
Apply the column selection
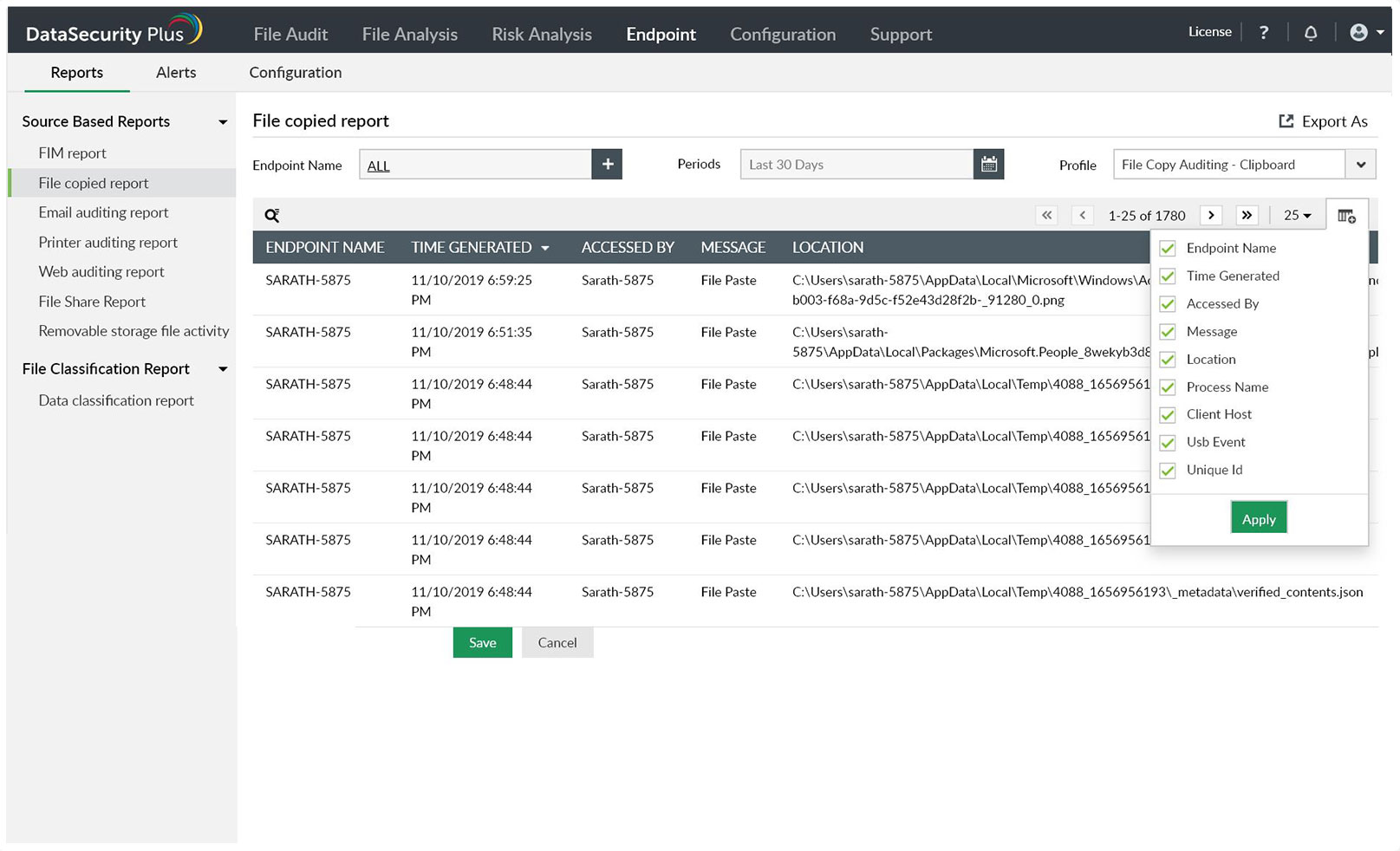pyautogui.click(x=1259, y=518)
